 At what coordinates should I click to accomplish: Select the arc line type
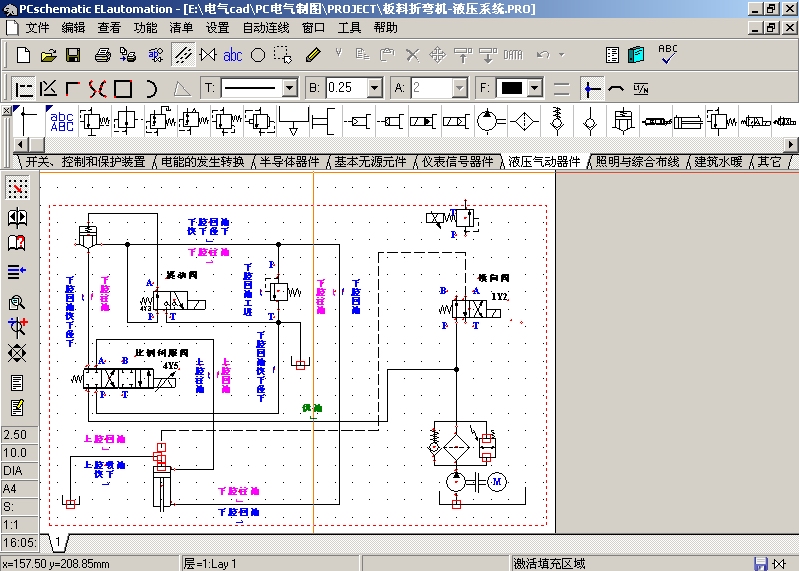click(x=151, y=89)
